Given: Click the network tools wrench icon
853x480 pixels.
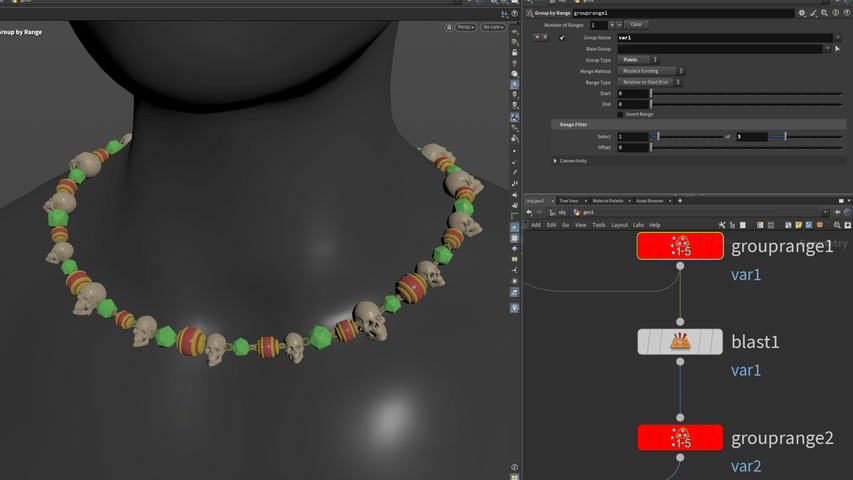Looking at the screenshot, I should 722,225.
